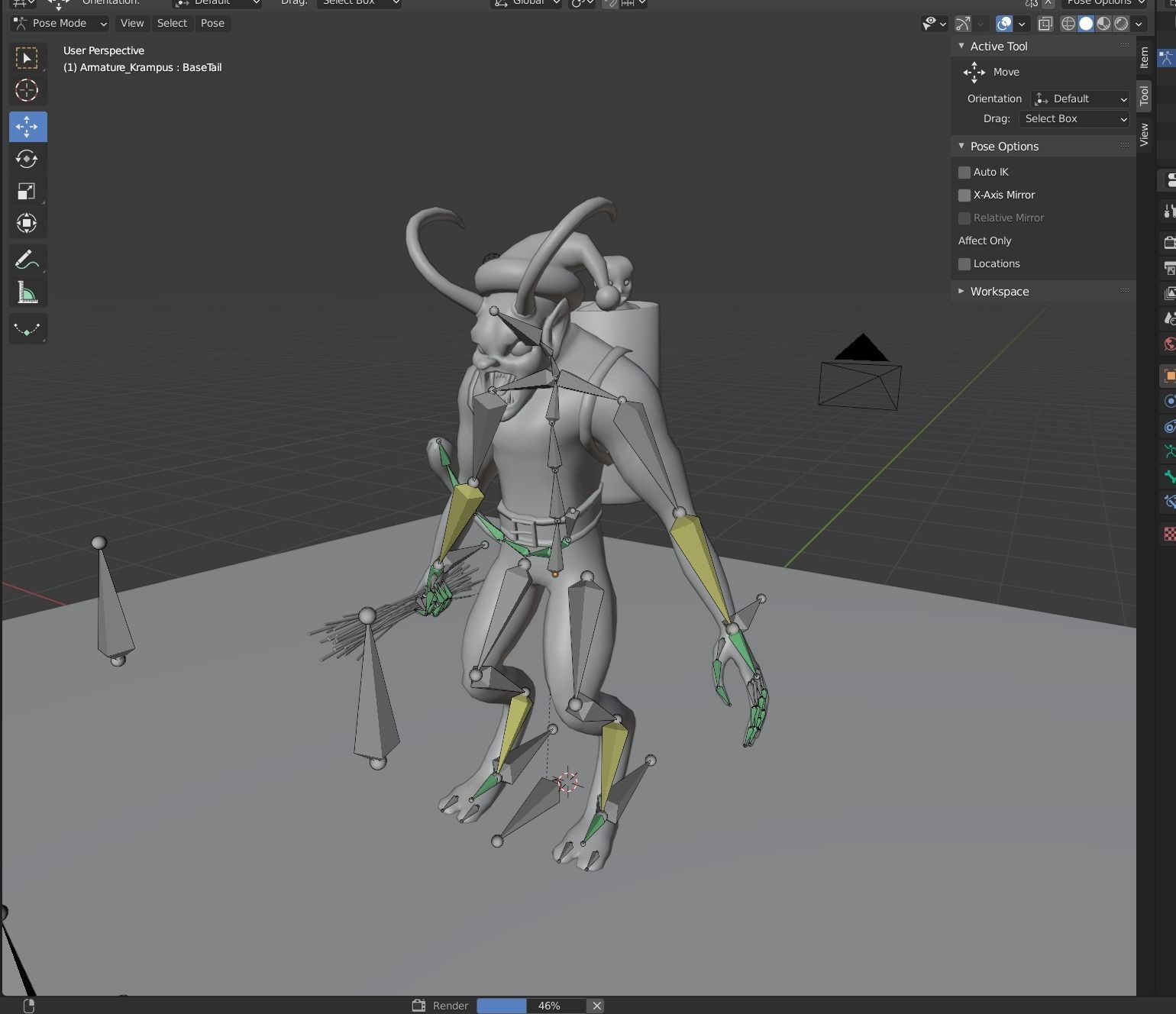Switch viewport shading to Material Preview

1103,24
